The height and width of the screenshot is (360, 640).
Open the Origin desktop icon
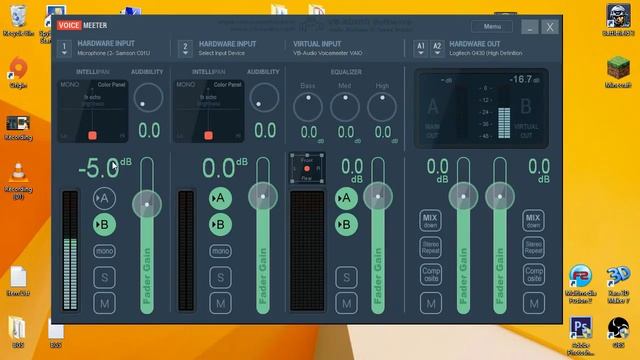tap(18, 73)
